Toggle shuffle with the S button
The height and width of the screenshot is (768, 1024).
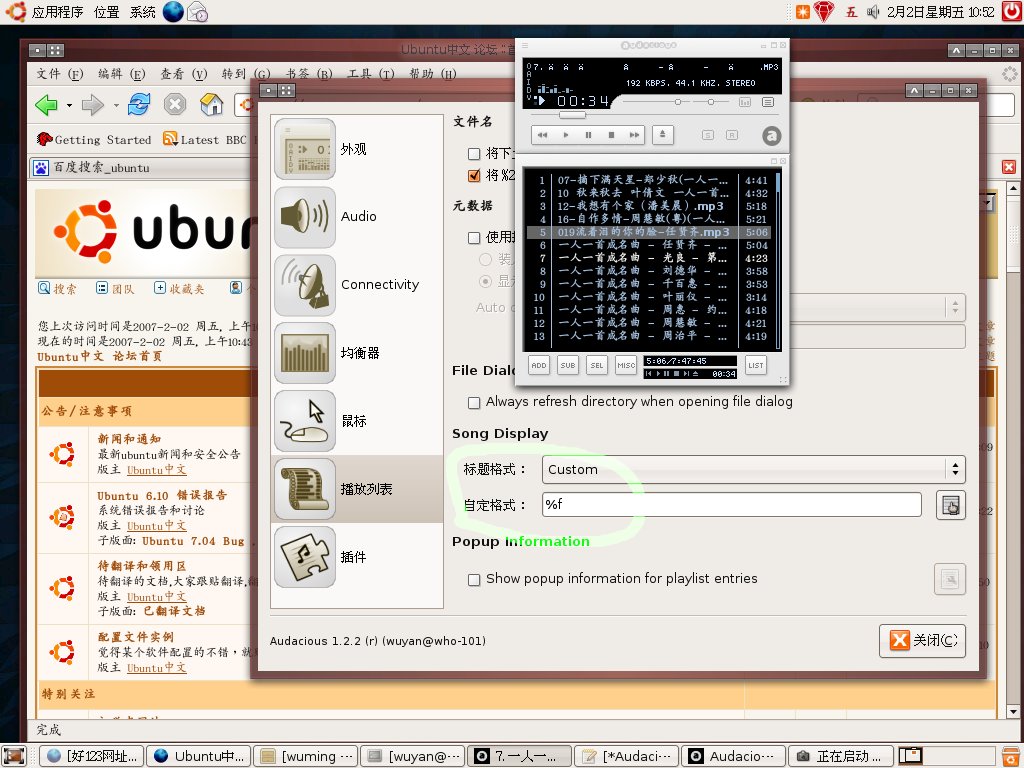point(708,135)
